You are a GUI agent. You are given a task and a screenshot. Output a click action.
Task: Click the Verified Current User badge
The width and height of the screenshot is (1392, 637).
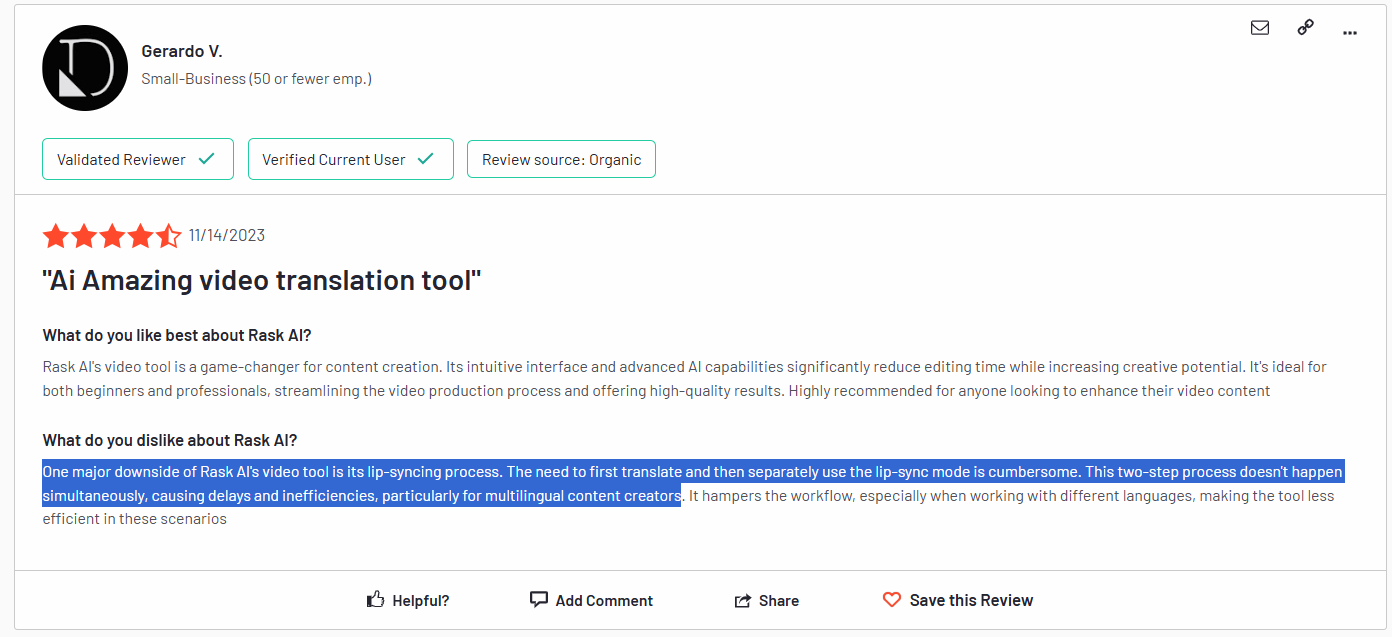350,159
